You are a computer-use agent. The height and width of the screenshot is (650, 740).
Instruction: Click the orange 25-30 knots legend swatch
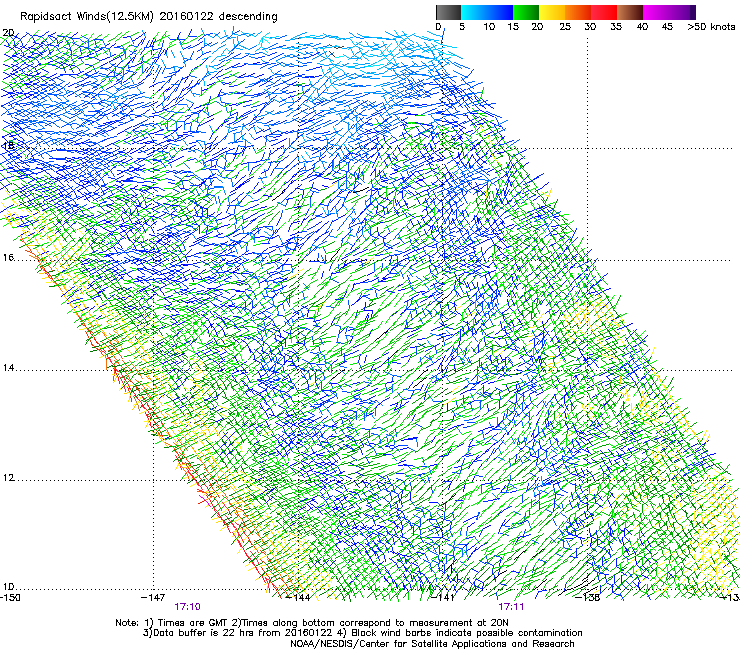click(x=578, y=12)
